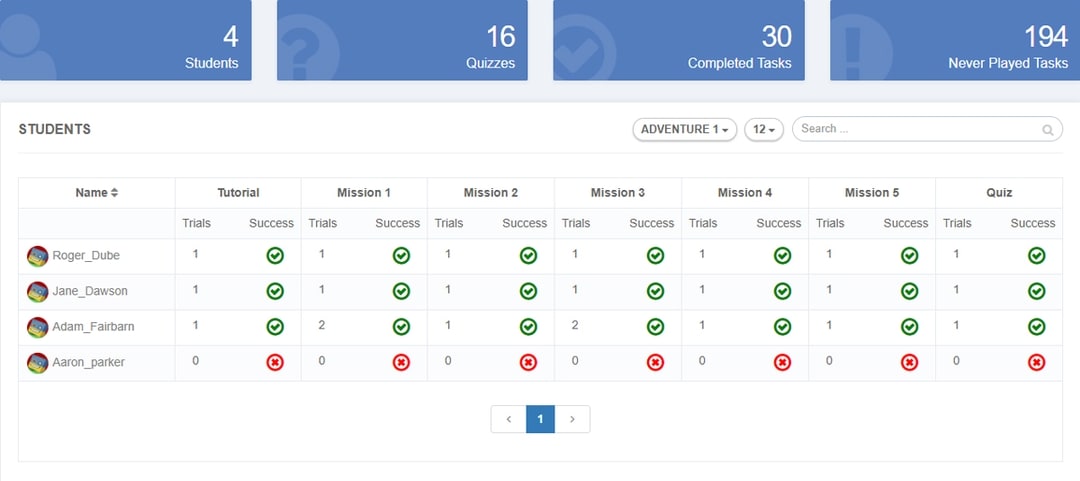This screenshot has height=481, width=1080.
Task: Click Aaron_parker's Mission 2 failure icon
Action: pyautogui.click(x=528, y=362)
